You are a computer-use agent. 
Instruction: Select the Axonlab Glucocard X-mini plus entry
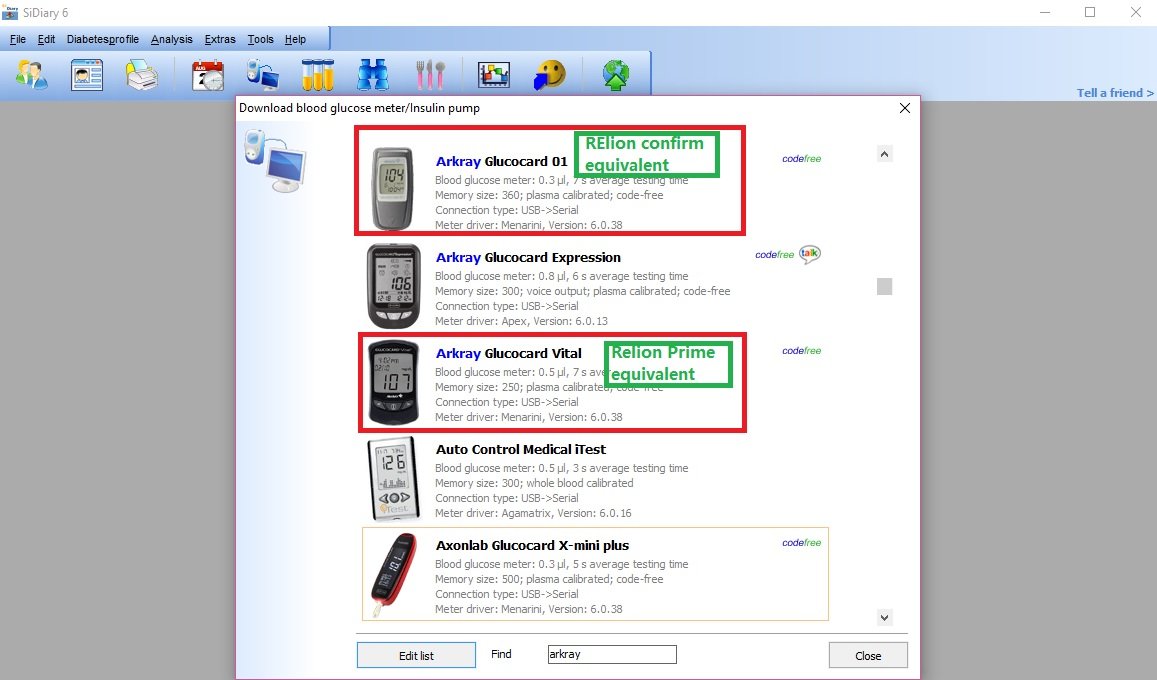pos(595,574)
